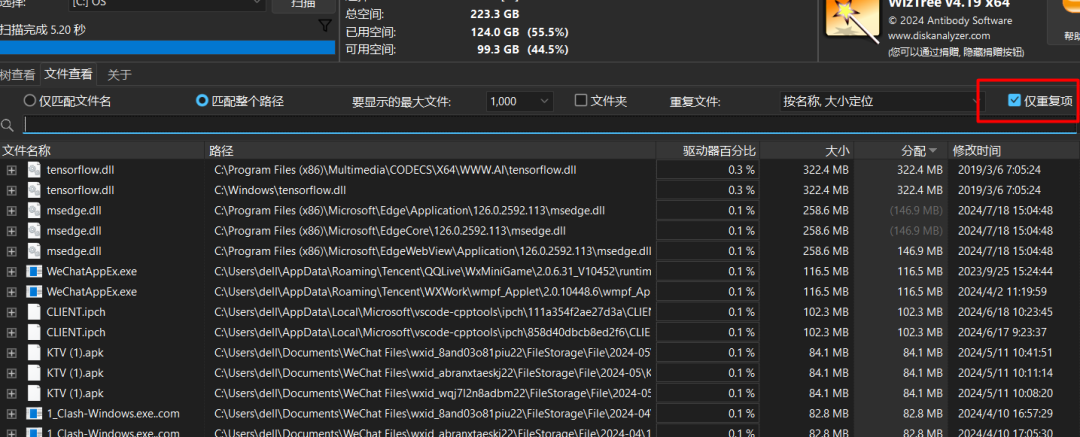Click the funnel filter icon
This screenshot has height=437, width=1080.
325,26
